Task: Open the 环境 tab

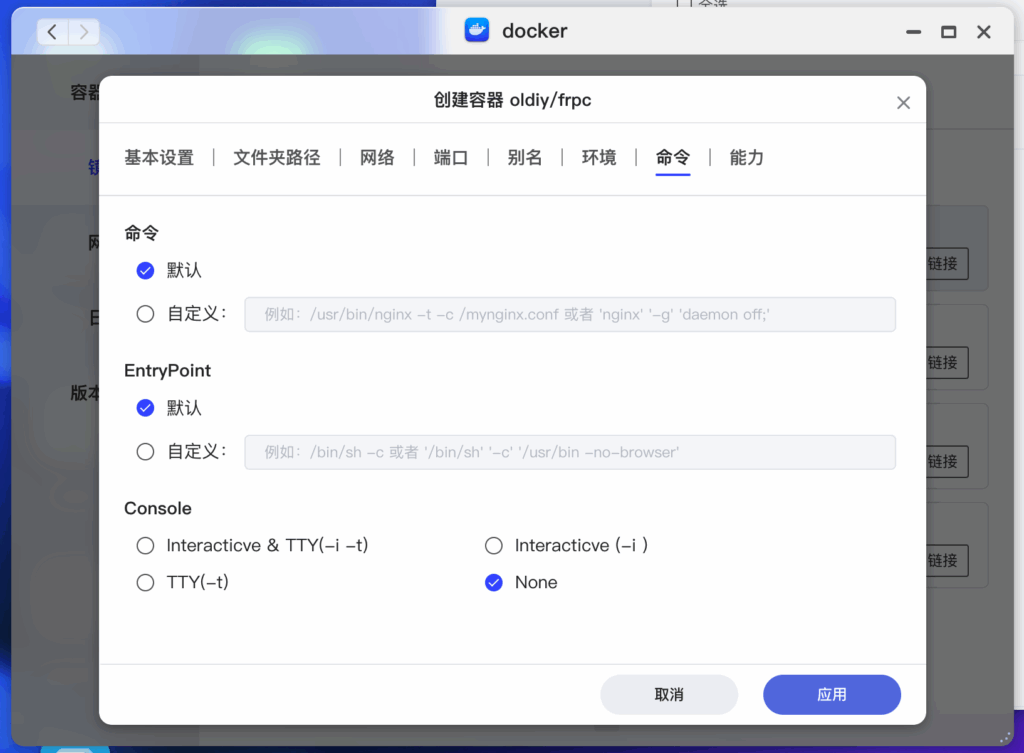Action: (x=598, y=157)
